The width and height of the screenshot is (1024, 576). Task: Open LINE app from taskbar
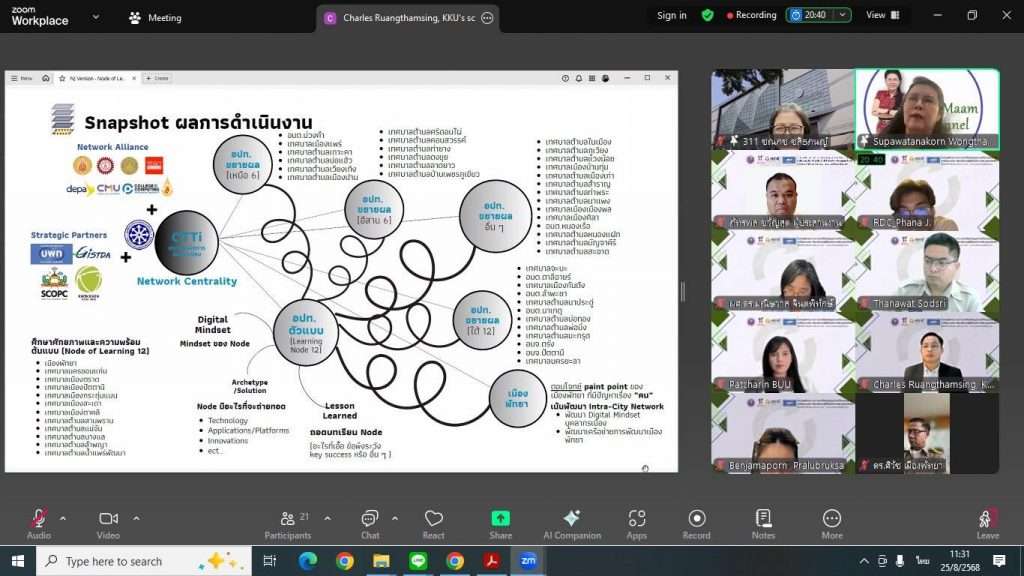[x=418, y=561]
